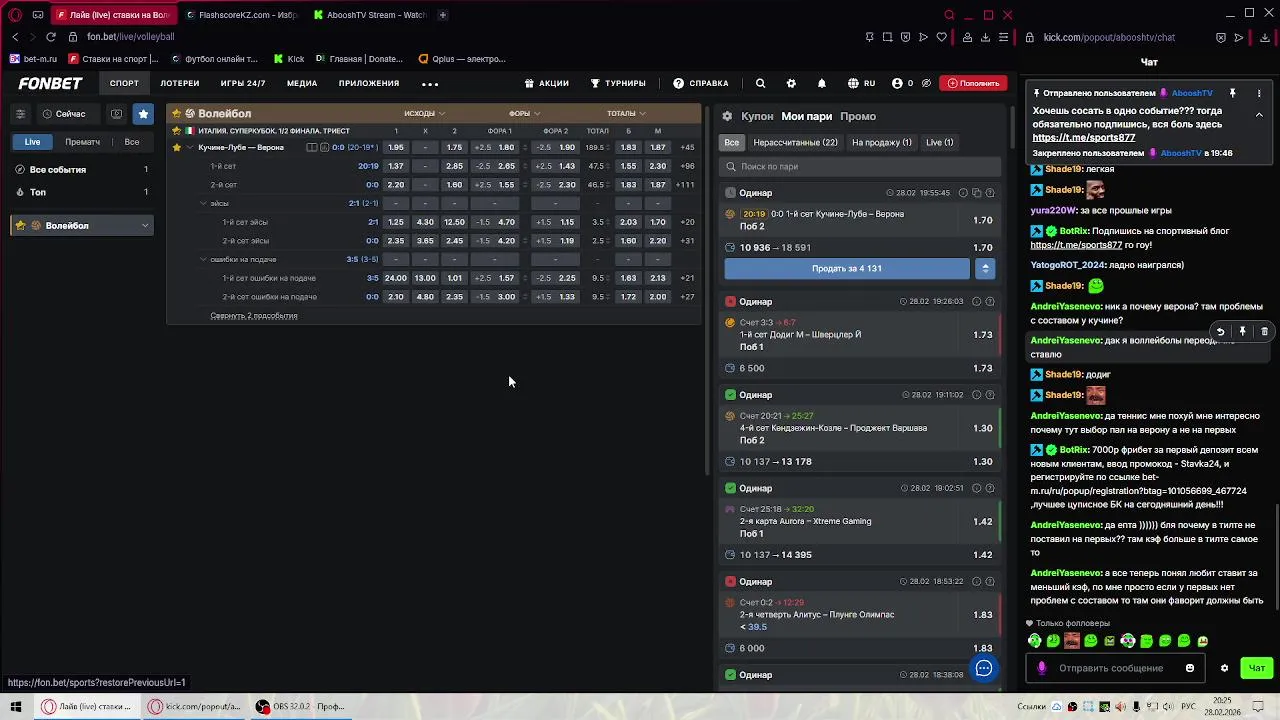
Task: Select the Прематч filter in sidebar
Action: tap(83, 142)
